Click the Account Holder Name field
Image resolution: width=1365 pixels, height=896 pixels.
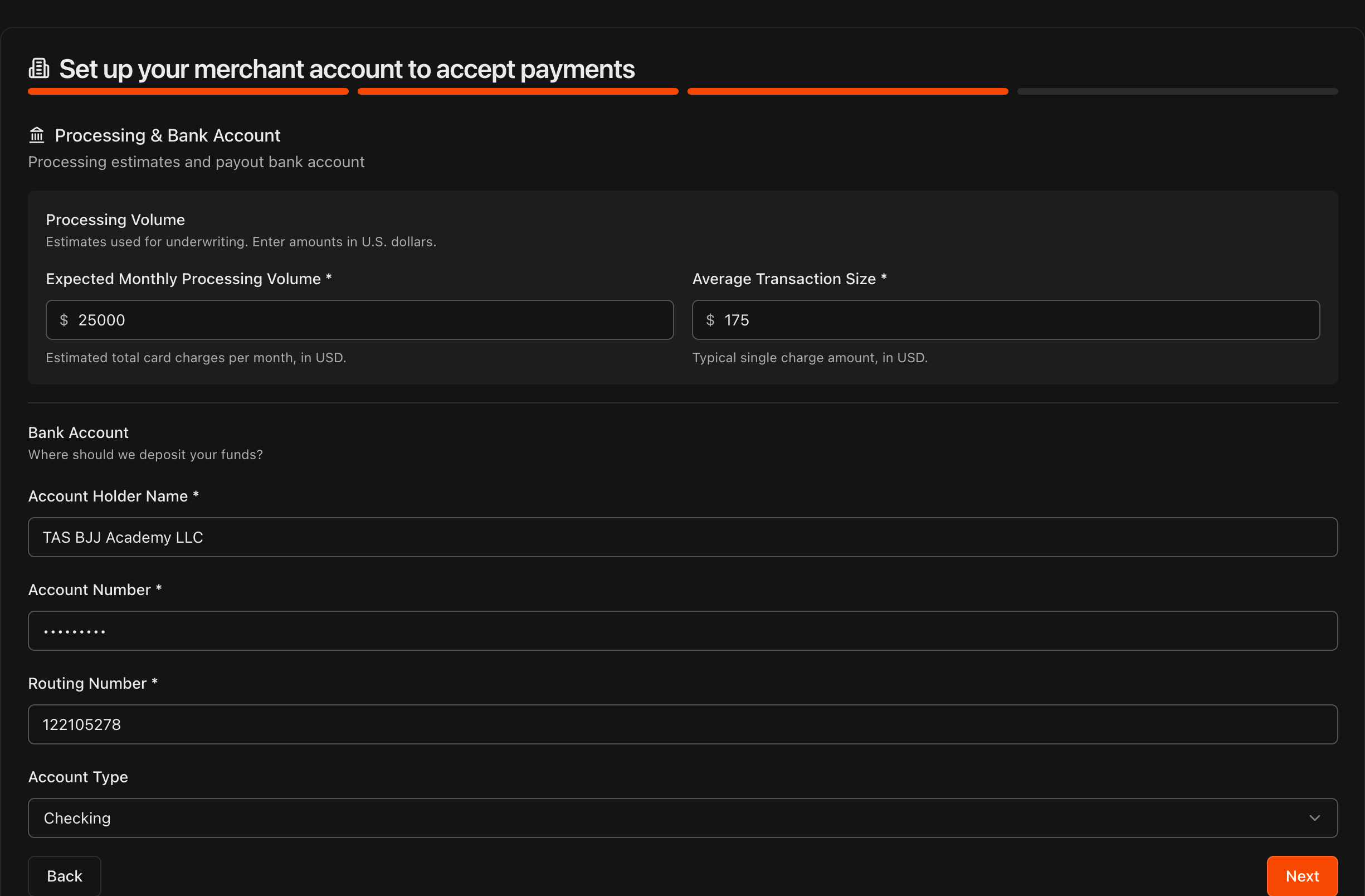pyautogui.click(x=682, y=538)
